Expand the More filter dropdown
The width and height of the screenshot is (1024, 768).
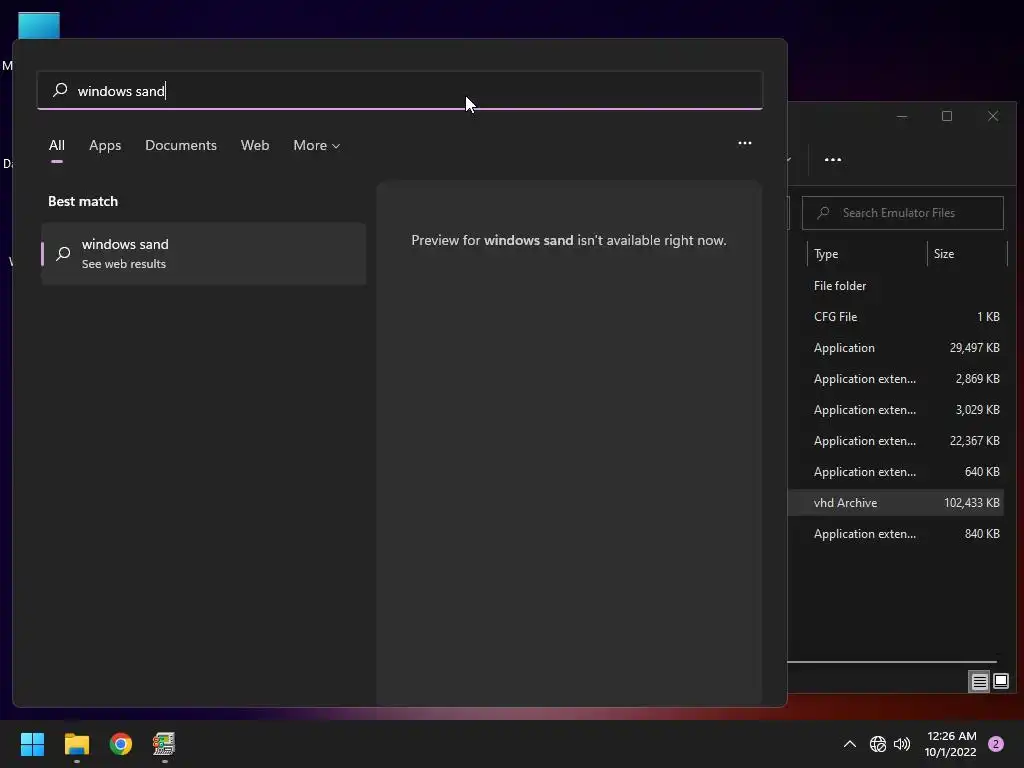coord(317,145)
